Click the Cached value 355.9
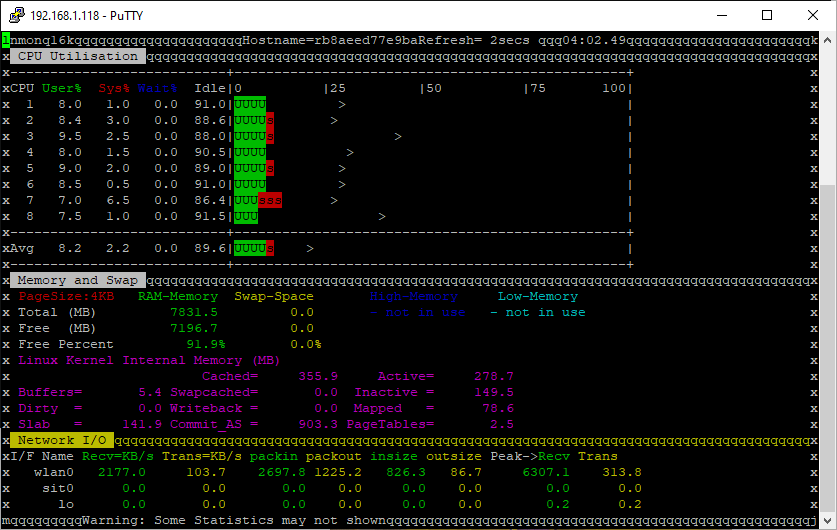 (x=318, y=376)
